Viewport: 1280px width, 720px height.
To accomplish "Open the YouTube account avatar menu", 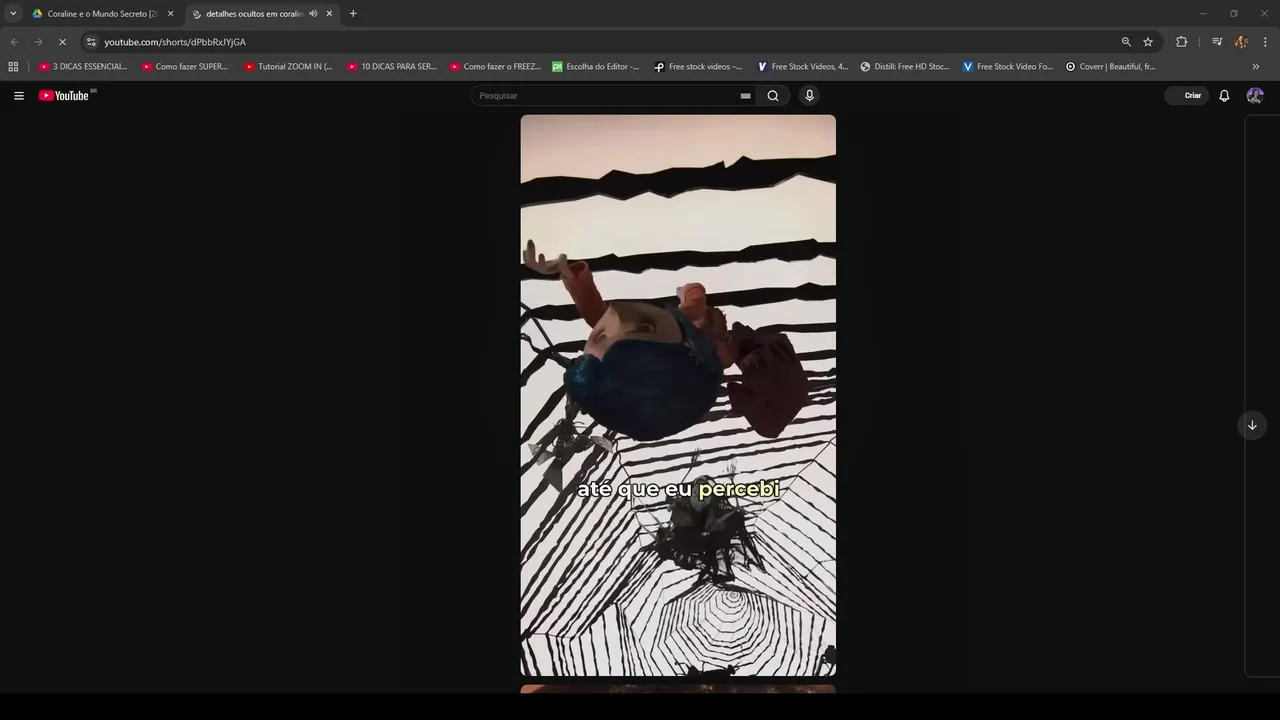I will point(1255,96).
